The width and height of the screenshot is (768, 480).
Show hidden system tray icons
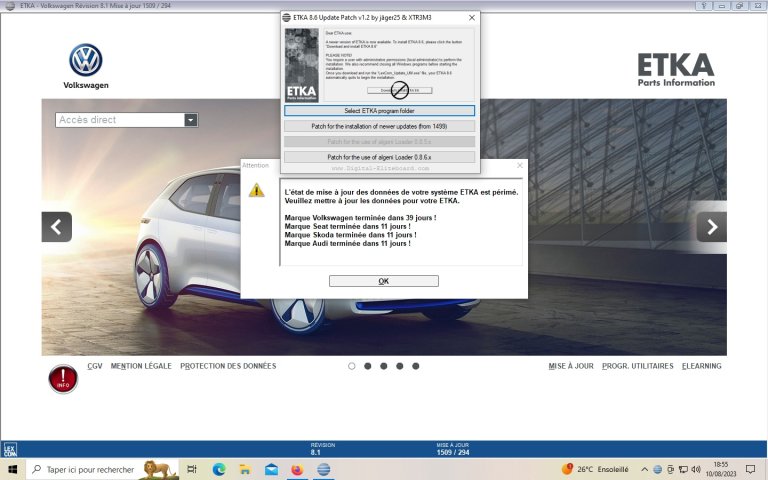(645, 469)
